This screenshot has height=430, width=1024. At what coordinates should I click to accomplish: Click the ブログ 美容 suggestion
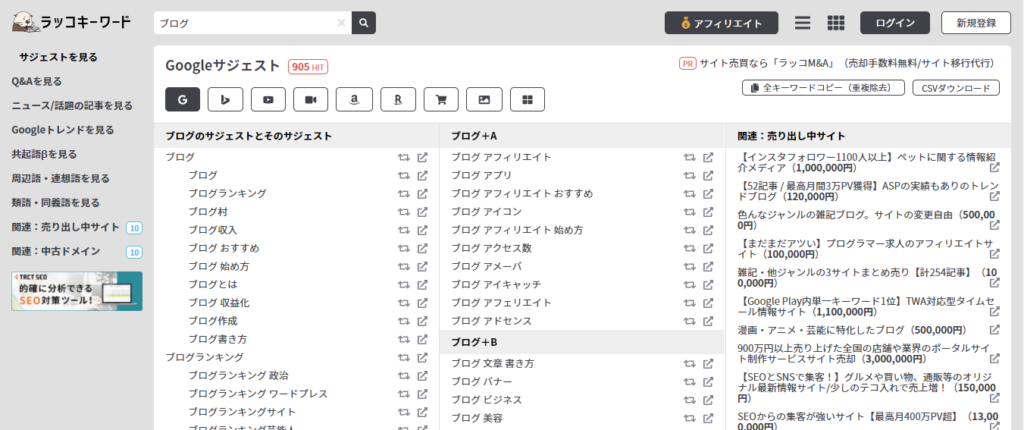click(x=477, y=418)
